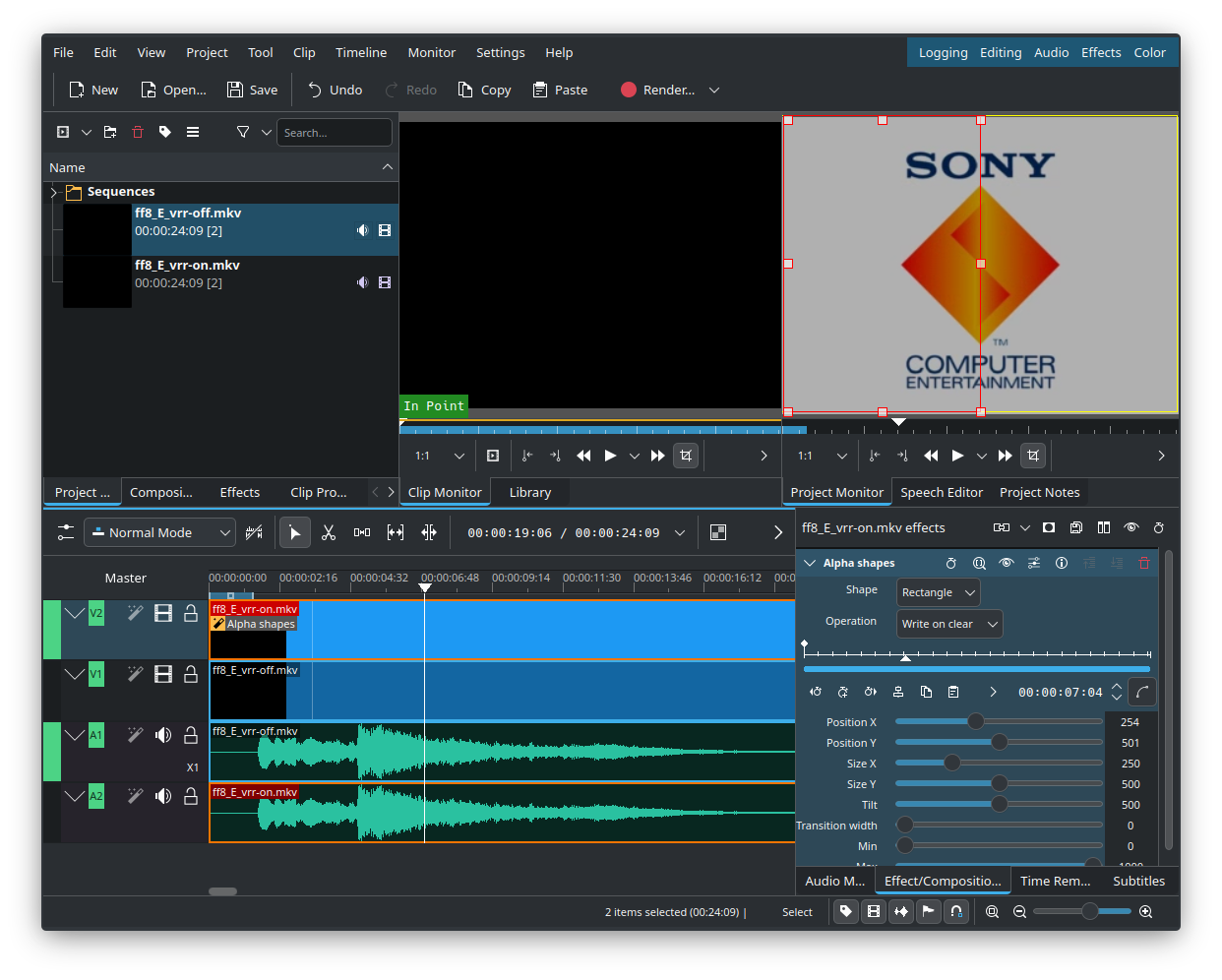Viewport: 1222px width, 980px height.
Task: Toggle snapping magnet in status bar
Action: 956,912
